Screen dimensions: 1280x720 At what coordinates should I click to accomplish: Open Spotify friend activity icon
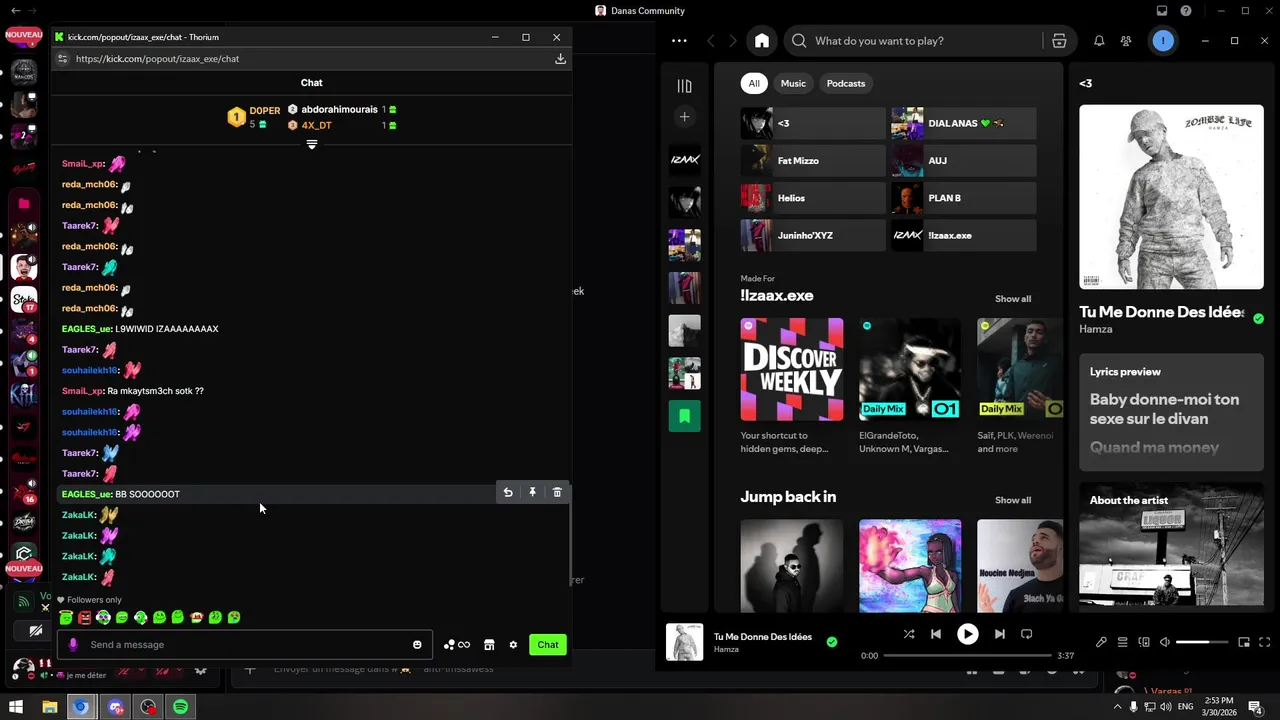pyautogui.click(x=1127, y=41)
